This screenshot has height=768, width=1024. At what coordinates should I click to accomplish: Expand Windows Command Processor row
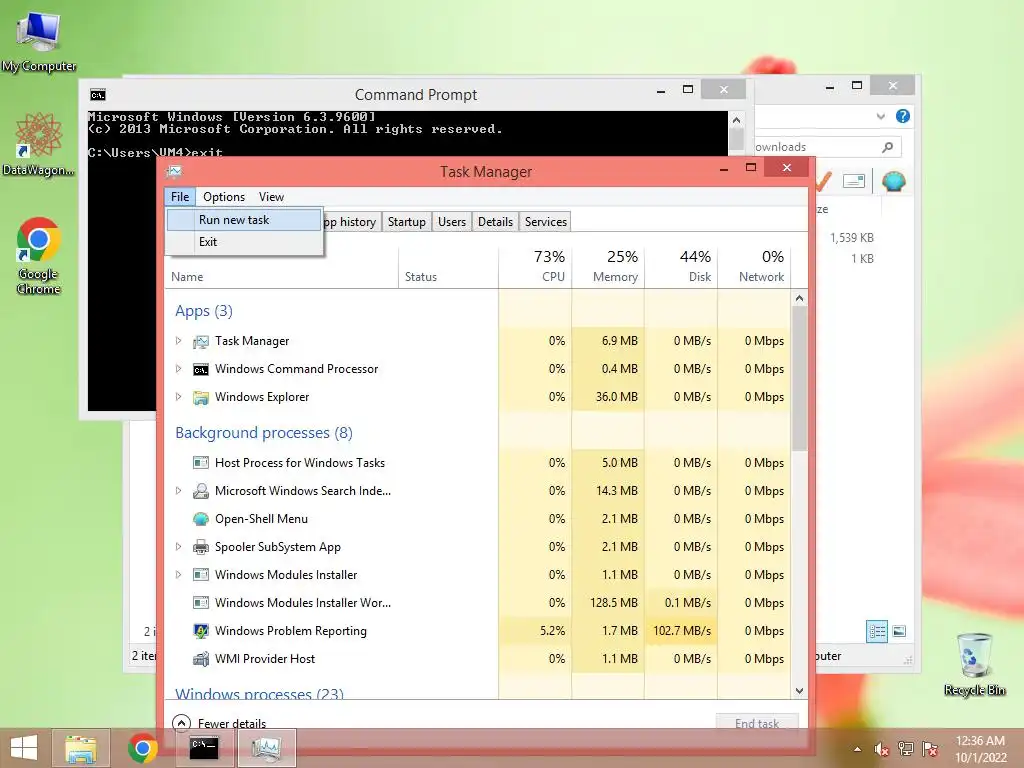pos(178,368)
